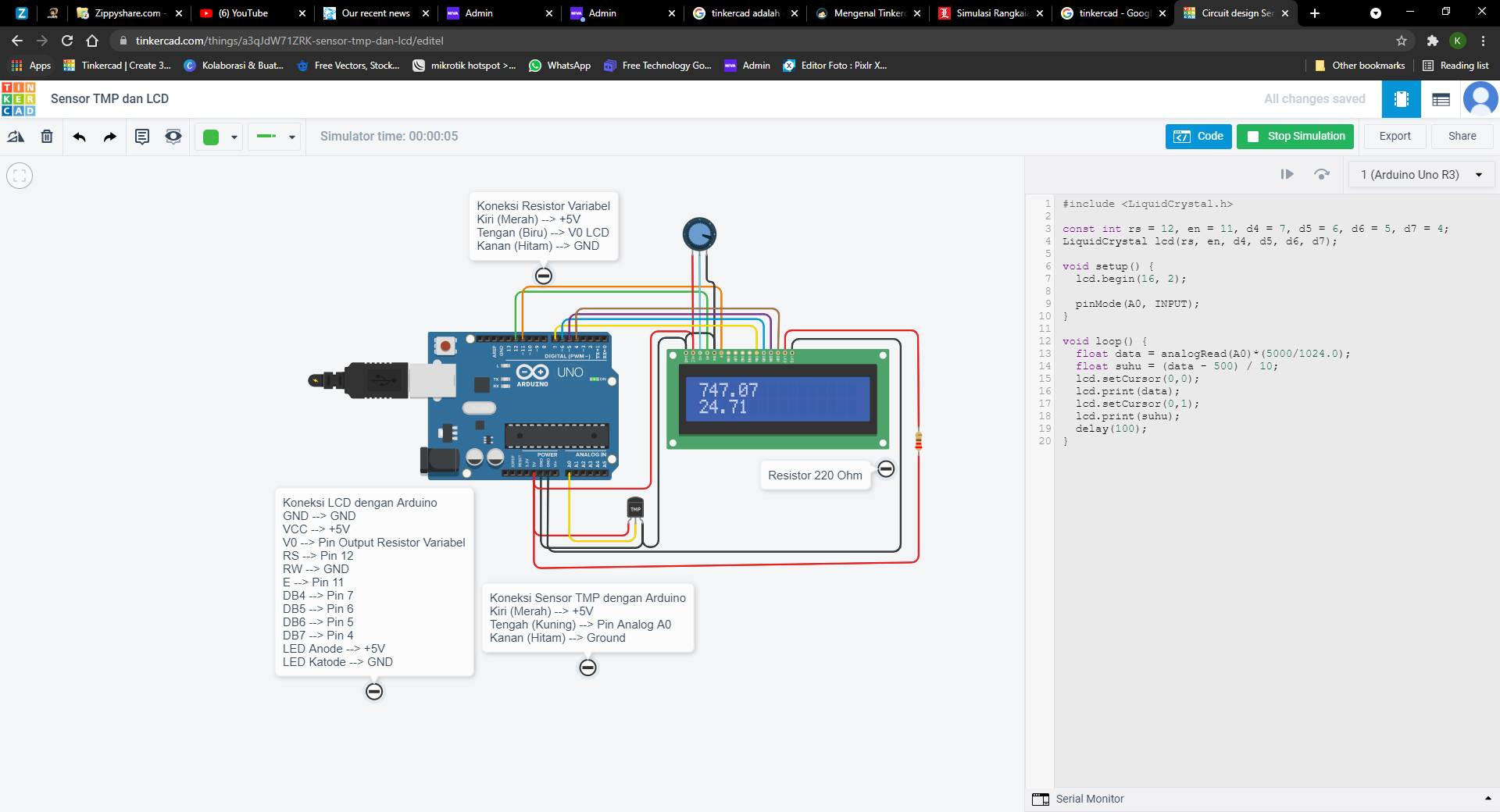
Task: Switch to circuit view icon
Action: pyautogui.click(x=1401, y=99)
